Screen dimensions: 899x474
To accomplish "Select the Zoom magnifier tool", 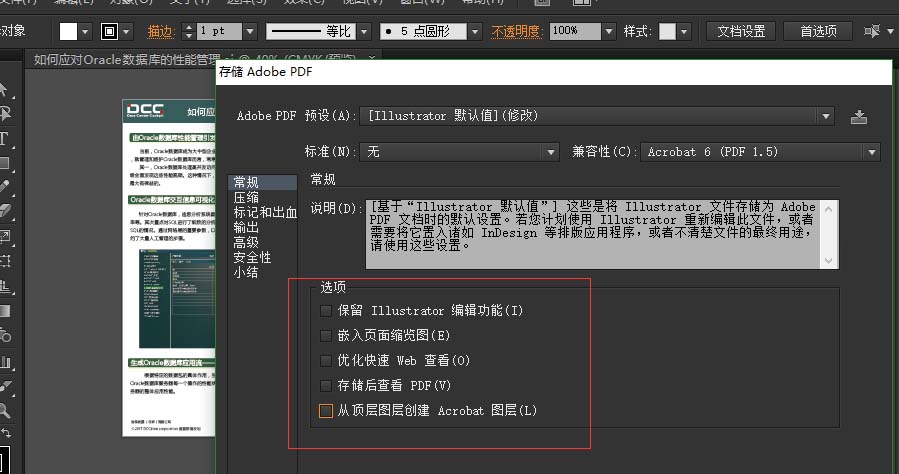I will 5,410.
